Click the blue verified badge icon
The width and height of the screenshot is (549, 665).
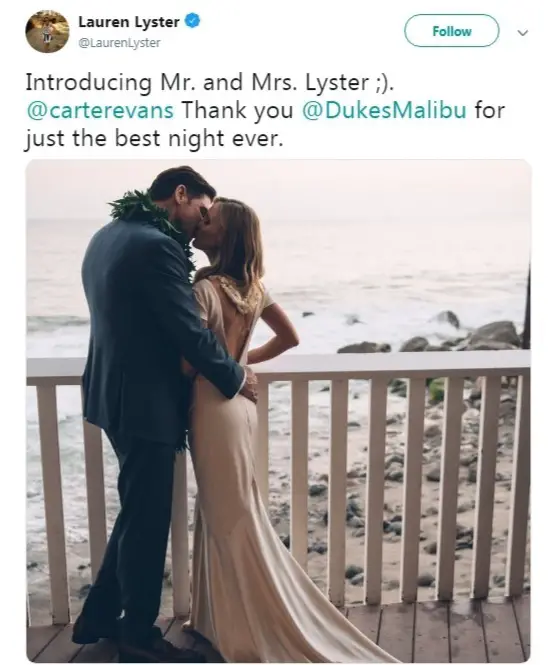click(193, 21)
